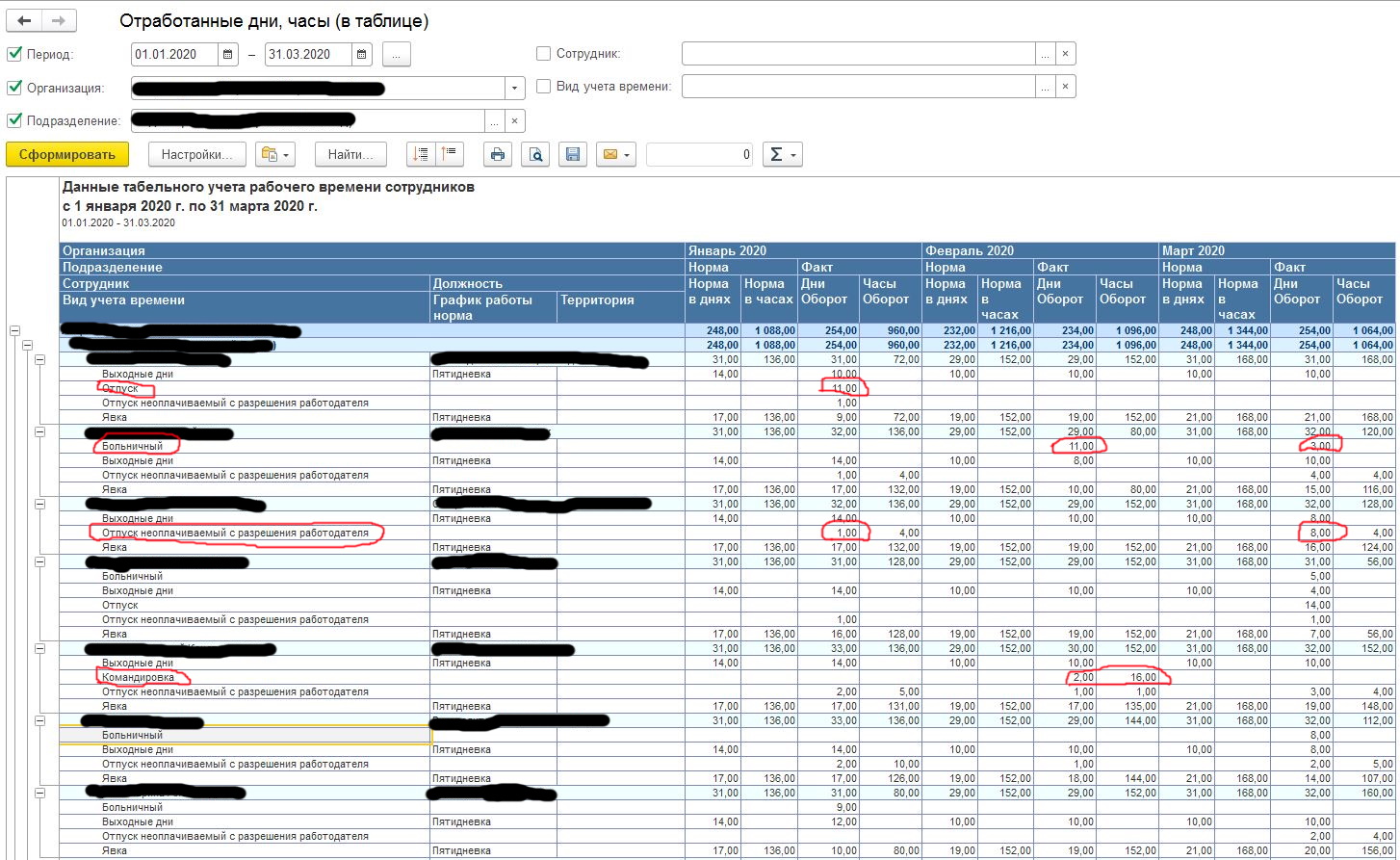
Task: Uncheck the Подразделение checkbox
Action: [x=14, y=120]
